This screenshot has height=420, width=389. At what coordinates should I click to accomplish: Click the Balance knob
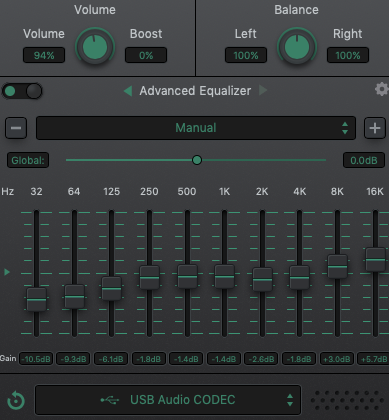[297, 47]
